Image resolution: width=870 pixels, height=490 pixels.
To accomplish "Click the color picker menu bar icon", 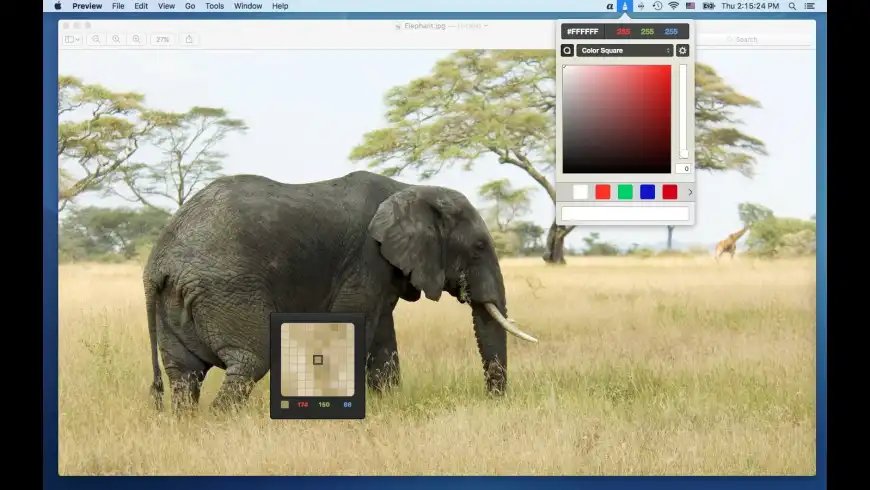I will click(625, 6).
